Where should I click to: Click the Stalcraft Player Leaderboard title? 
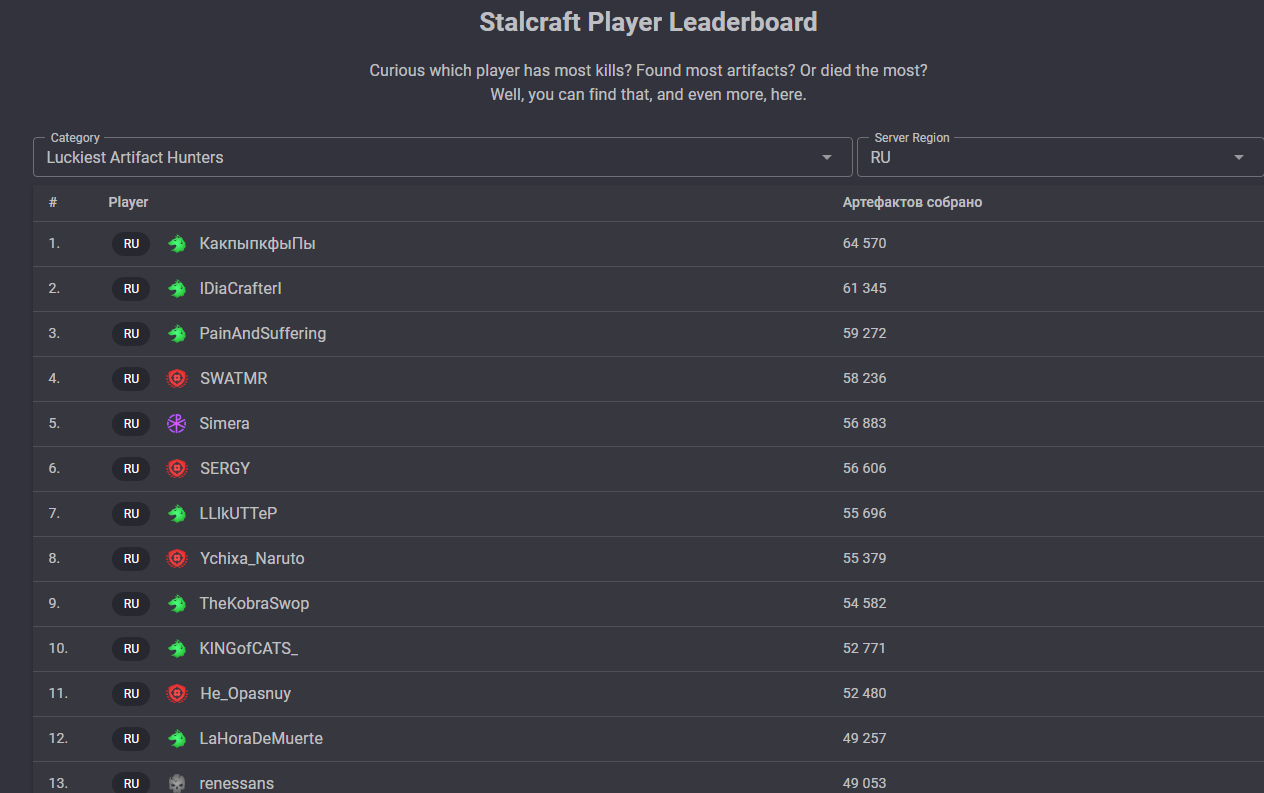648,21
